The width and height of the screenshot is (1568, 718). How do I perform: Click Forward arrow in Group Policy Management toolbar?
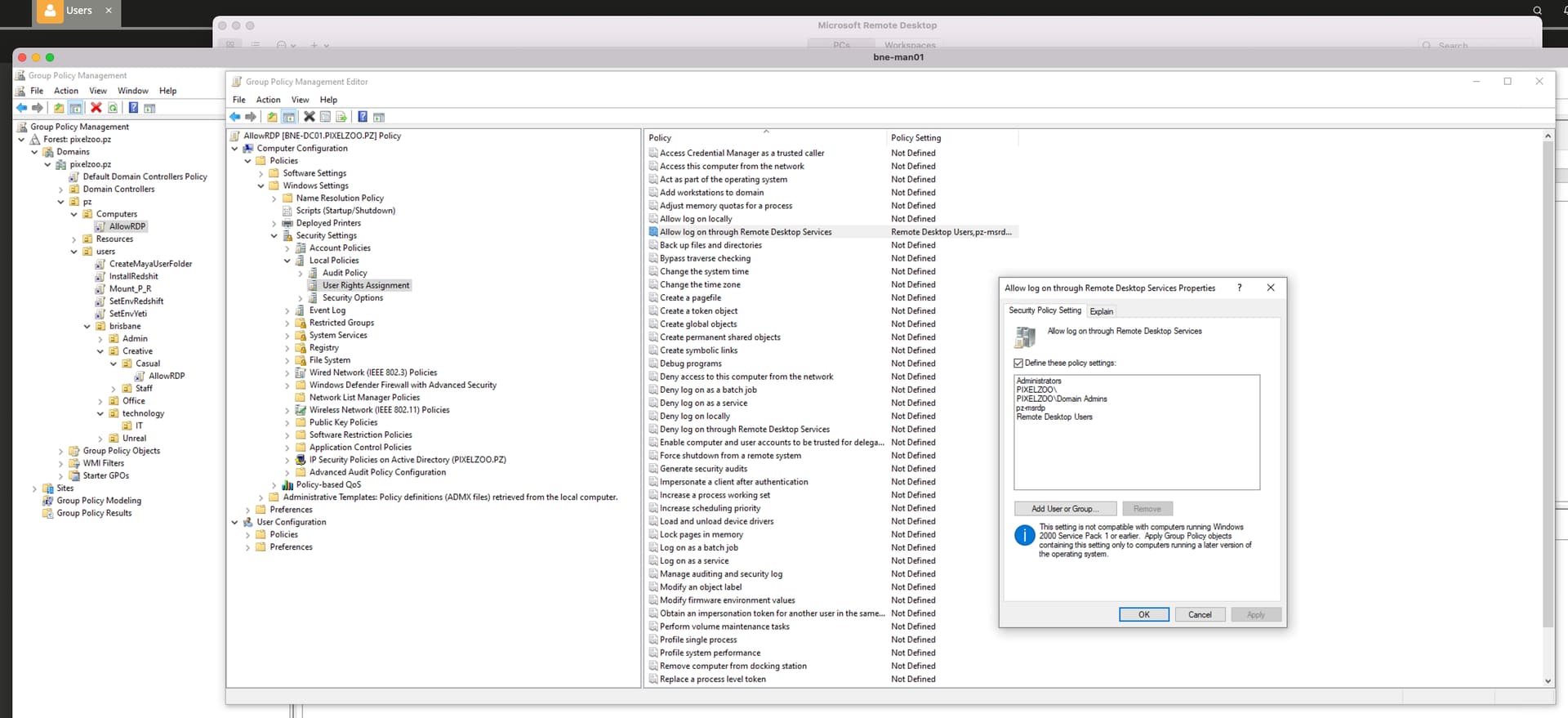pos(38,108)
